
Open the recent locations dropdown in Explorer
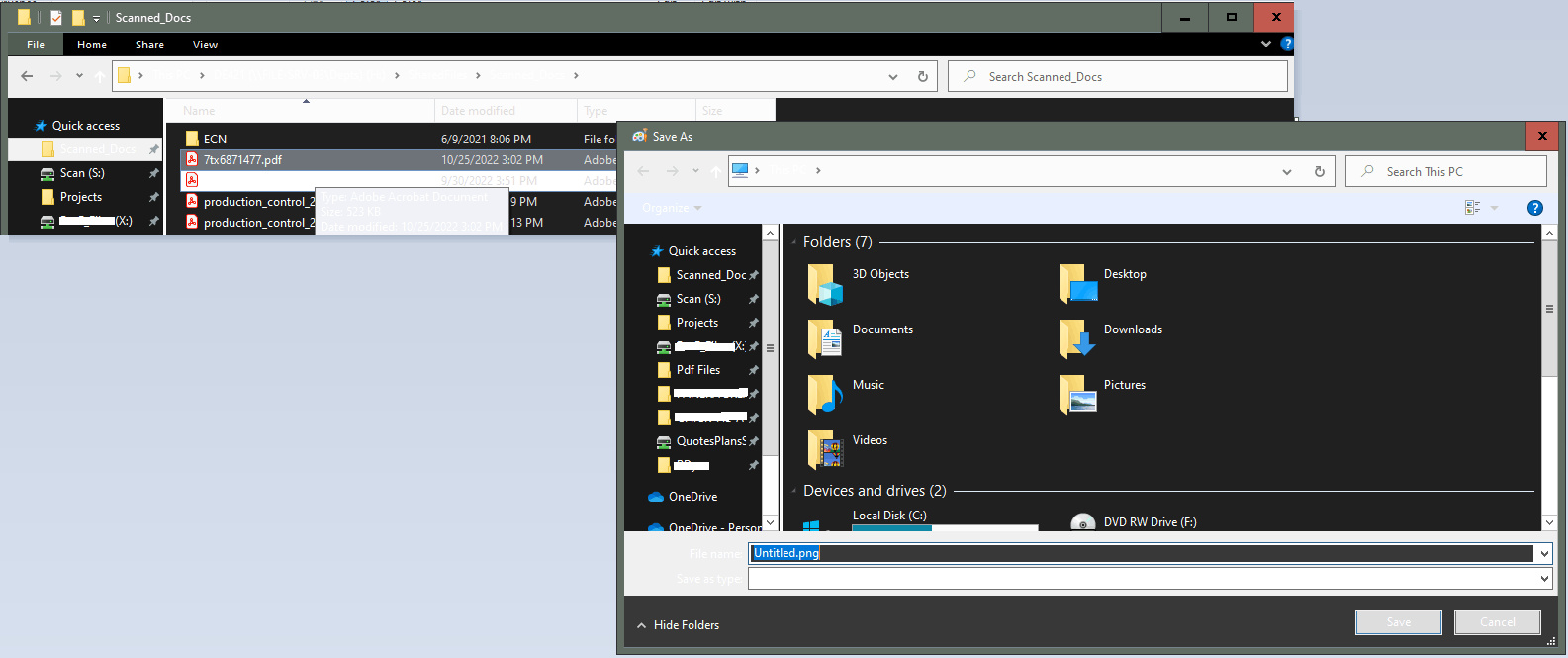[x=79, y=76]
